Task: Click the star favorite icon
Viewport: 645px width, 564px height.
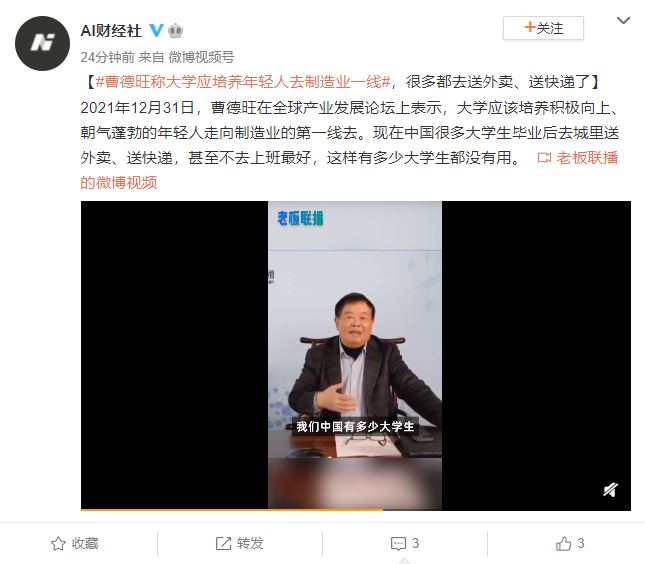Action: (x=58, y=543)
